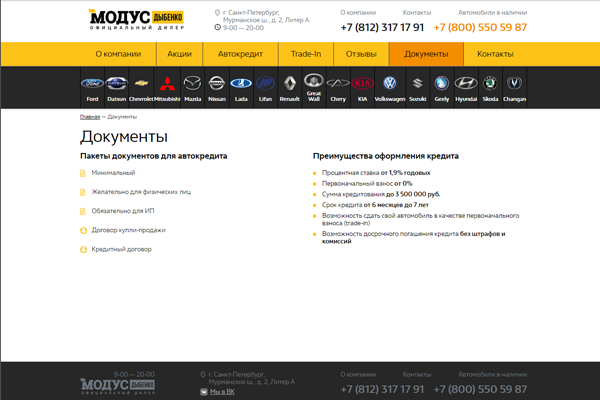Image resolution: width=600 pixels, height=400 pixels.
Task: Choose the Mitsubishi brand logo
Action: click(167, 85)
